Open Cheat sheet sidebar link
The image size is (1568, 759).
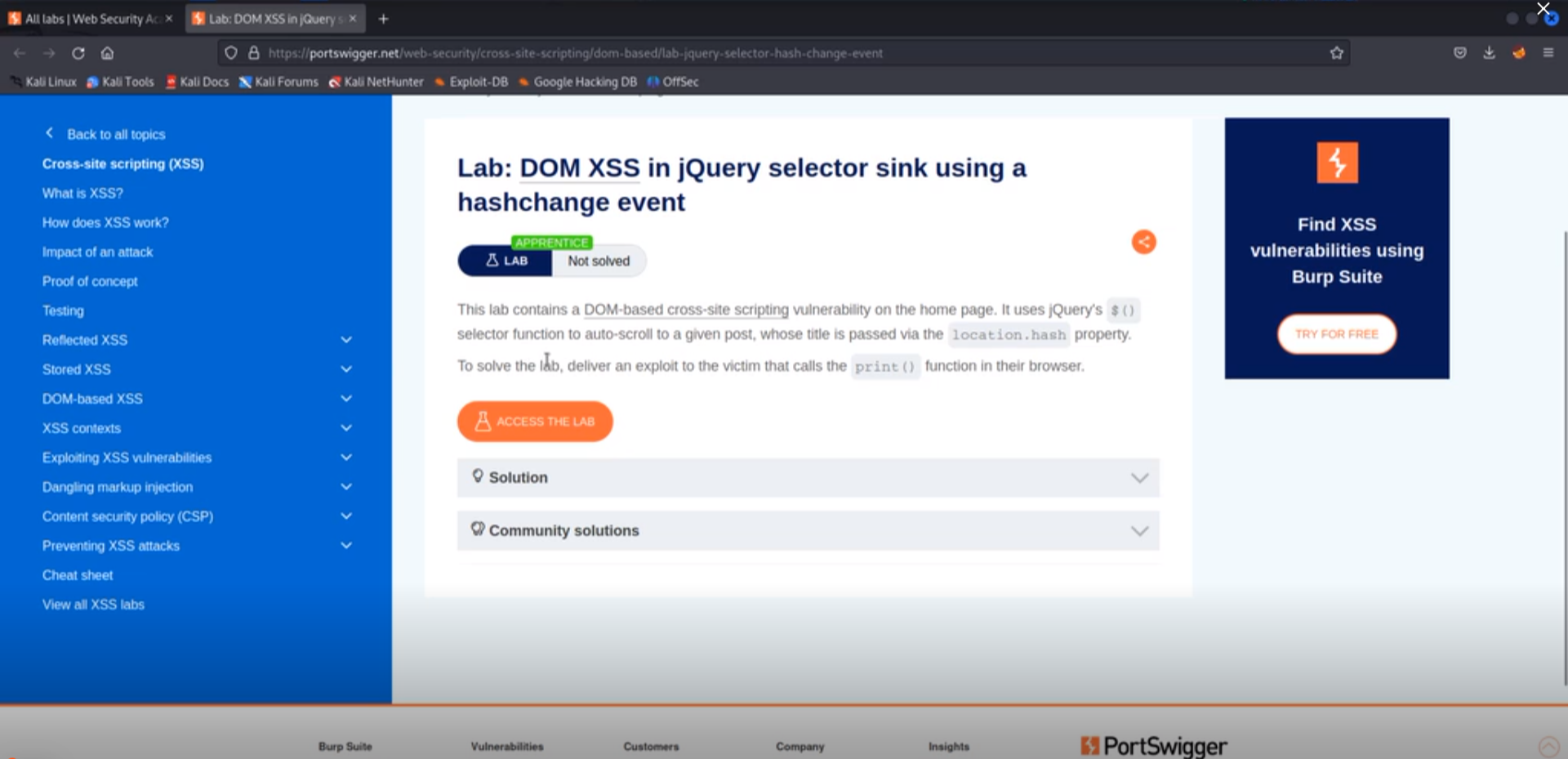(78, 575)
